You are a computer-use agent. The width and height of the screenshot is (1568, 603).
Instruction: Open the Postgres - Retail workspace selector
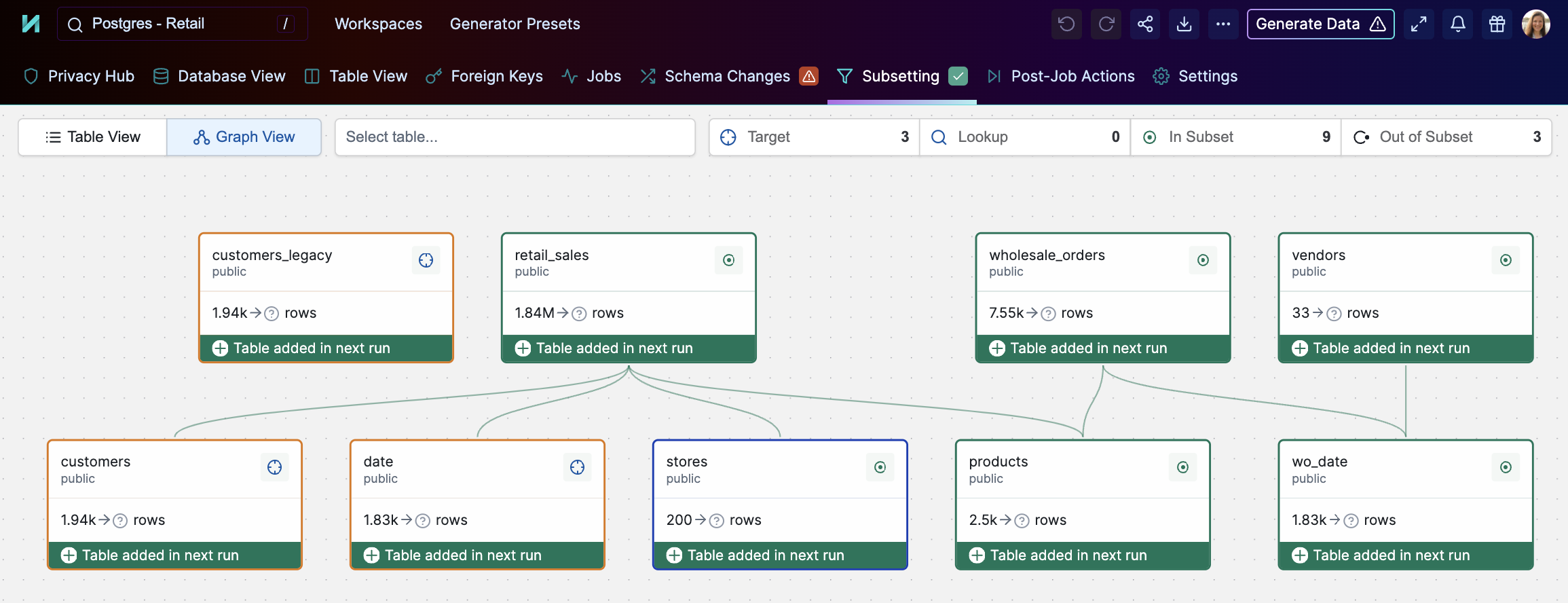click(182, 24)
